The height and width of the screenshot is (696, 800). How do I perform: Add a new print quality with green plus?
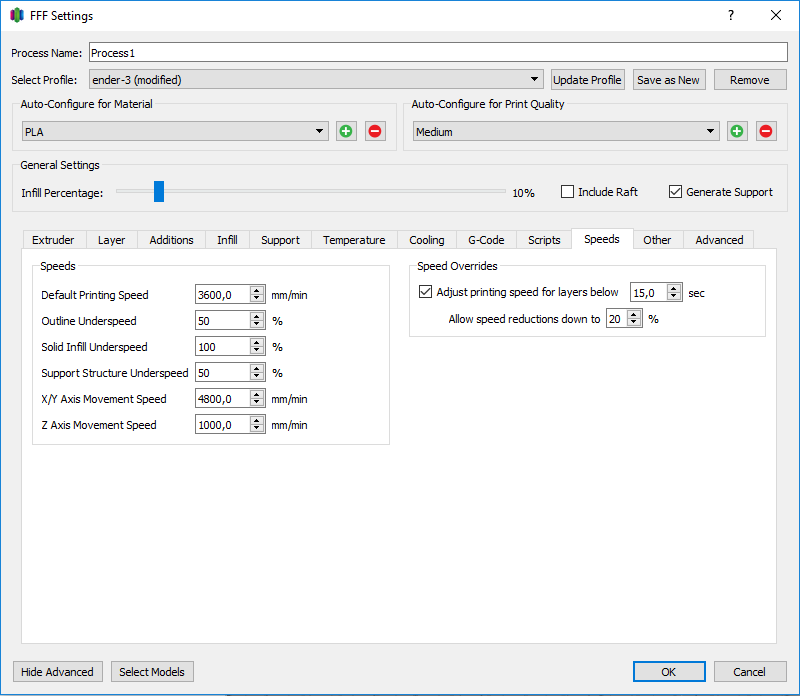click(737, 131)
